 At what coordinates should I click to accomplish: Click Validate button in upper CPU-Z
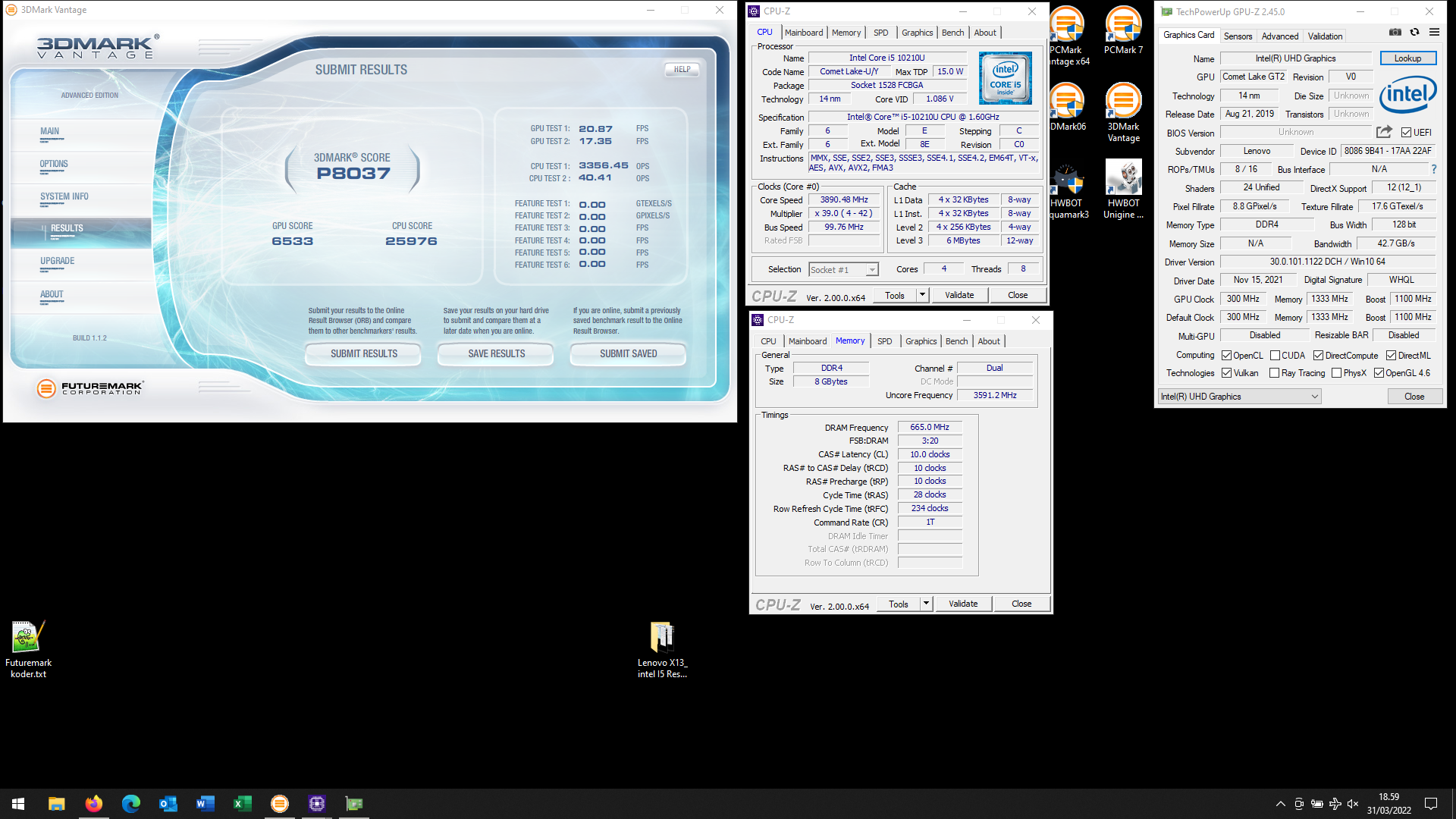[x=959, y=294]
